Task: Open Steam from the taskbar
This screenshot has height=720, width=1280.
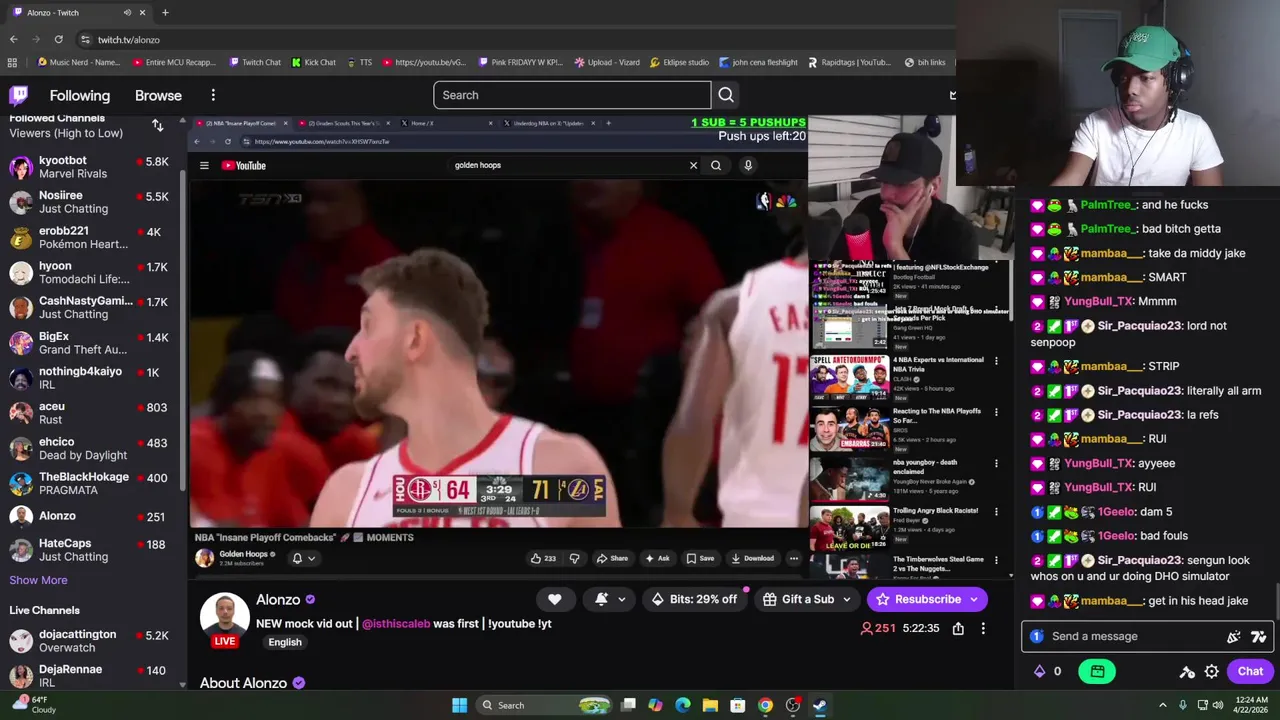Action: click(x=819, y=705)
